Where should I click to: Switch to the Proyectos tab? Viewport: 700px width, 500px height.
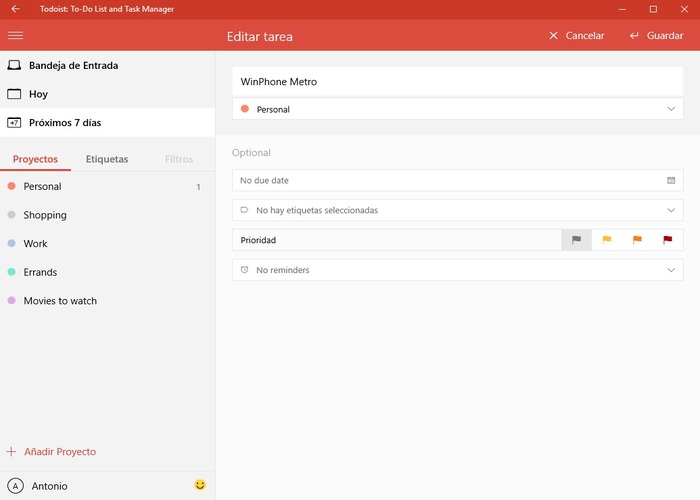(x=35, y=159)
